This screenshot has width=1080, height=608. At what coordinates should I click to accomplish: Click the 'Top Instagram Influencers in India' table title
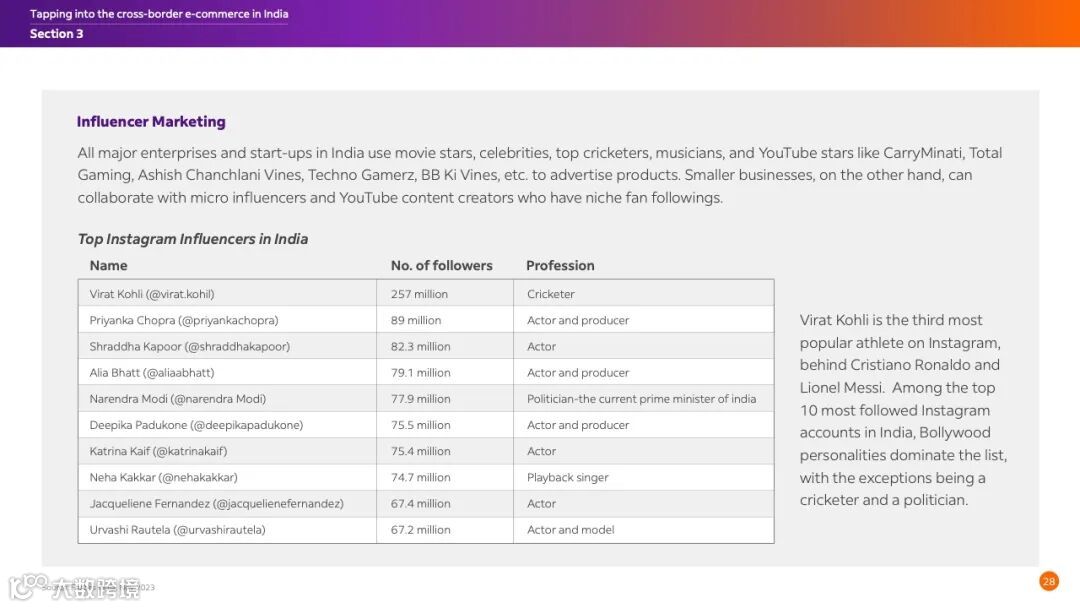click(193, 239)
